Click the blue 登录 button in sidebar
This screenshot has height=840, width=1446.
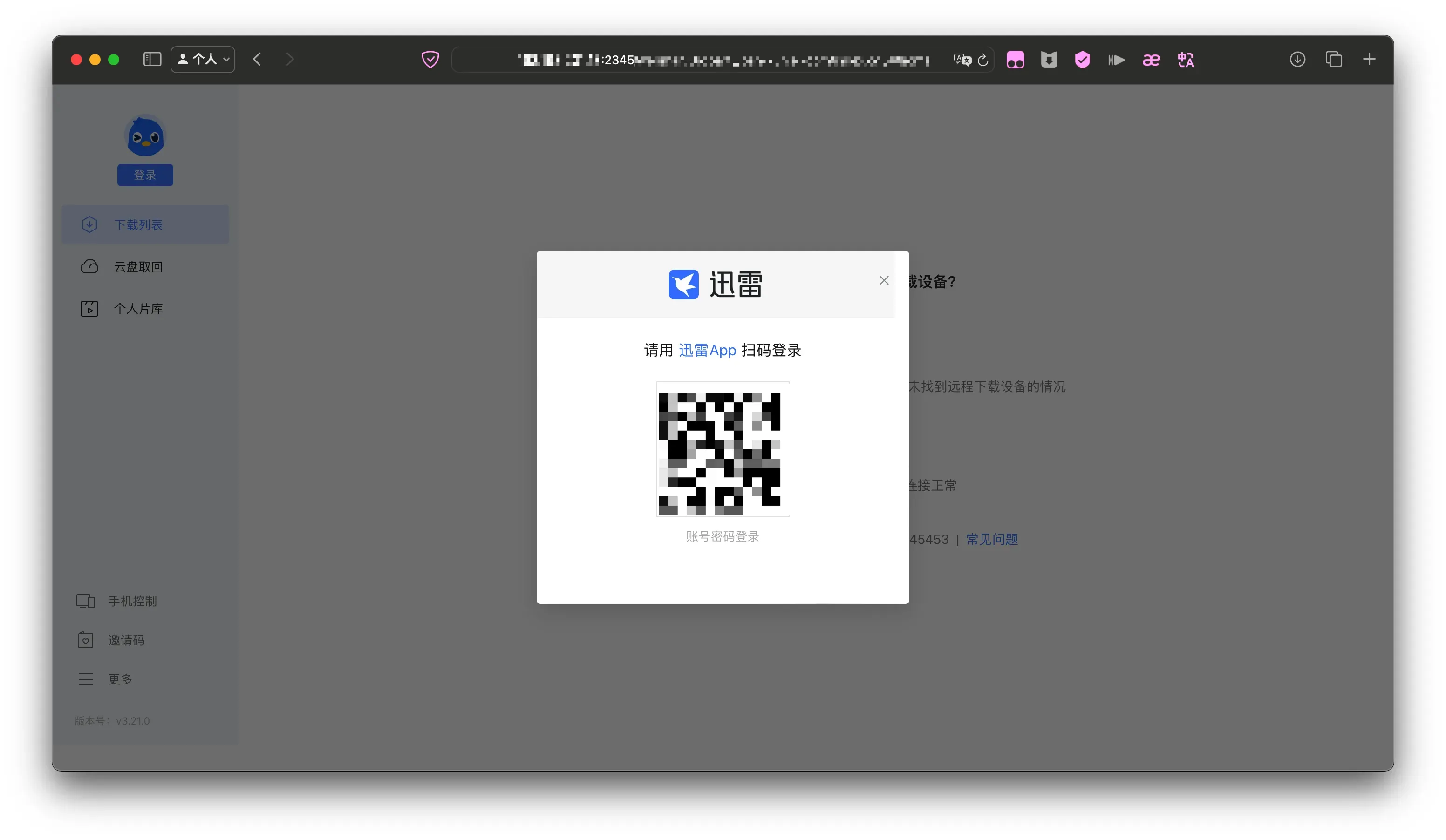[x=145, y=175]
